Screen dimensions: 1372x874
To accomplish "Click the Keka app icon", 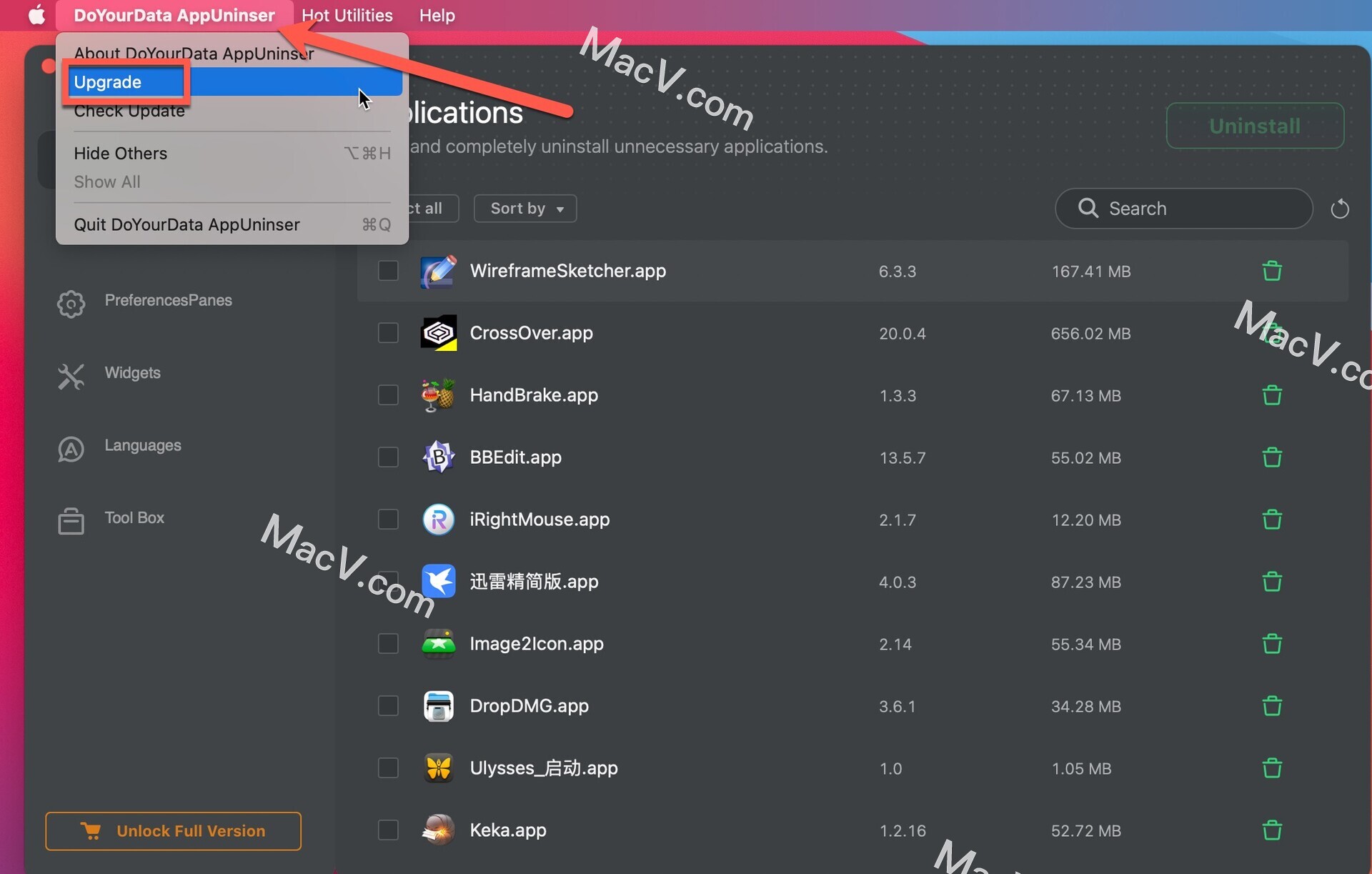I will 438,830.
